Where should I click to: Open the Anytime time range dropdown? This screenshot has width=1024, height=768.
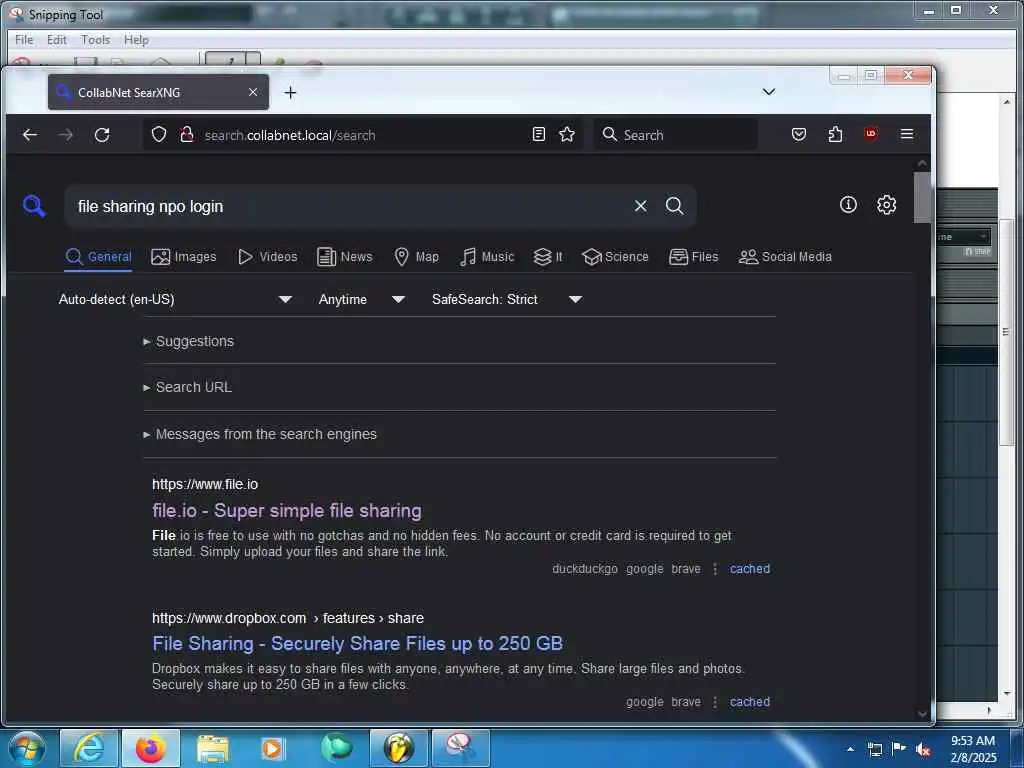click(362, 299)
